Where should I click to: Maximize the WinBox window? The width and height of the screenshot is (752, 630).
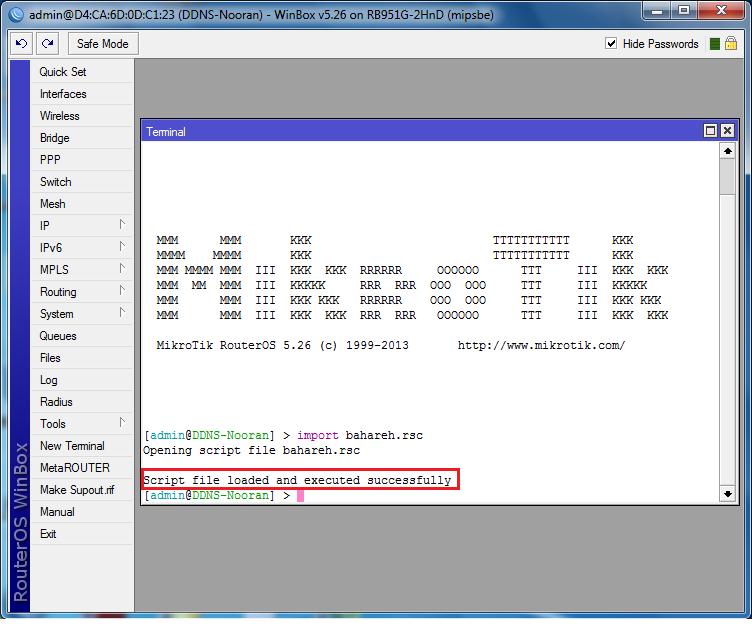[684, 11]
